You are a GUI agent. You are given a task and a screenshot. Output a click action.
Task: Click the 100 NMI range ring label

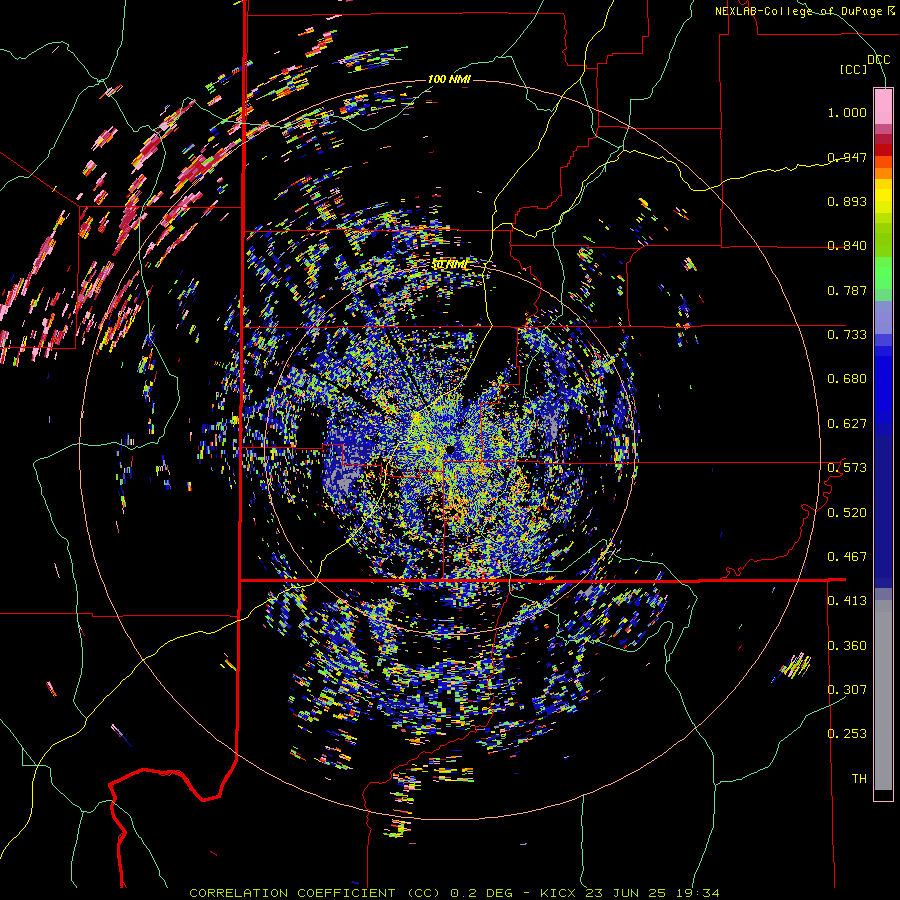pyautogui.click(x=449, y=79)
